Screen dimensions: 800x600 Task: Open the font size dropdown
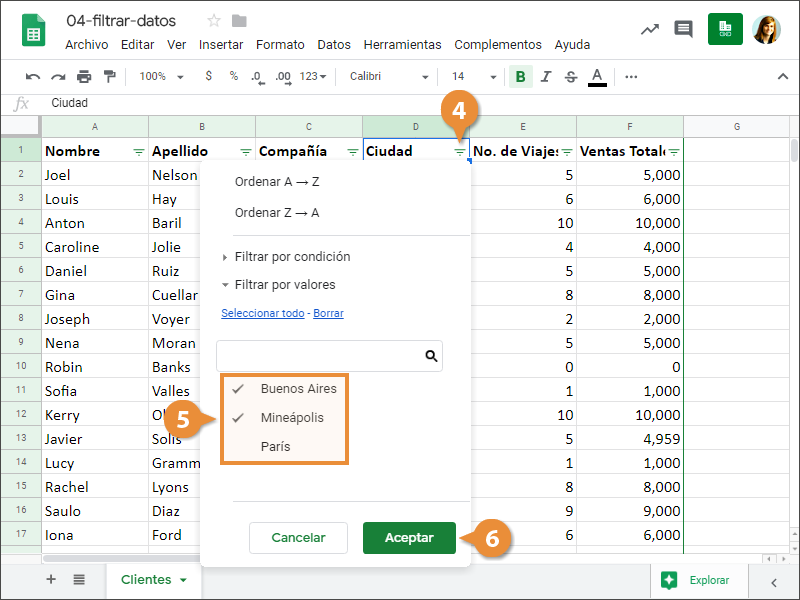[x=474, y=77]
